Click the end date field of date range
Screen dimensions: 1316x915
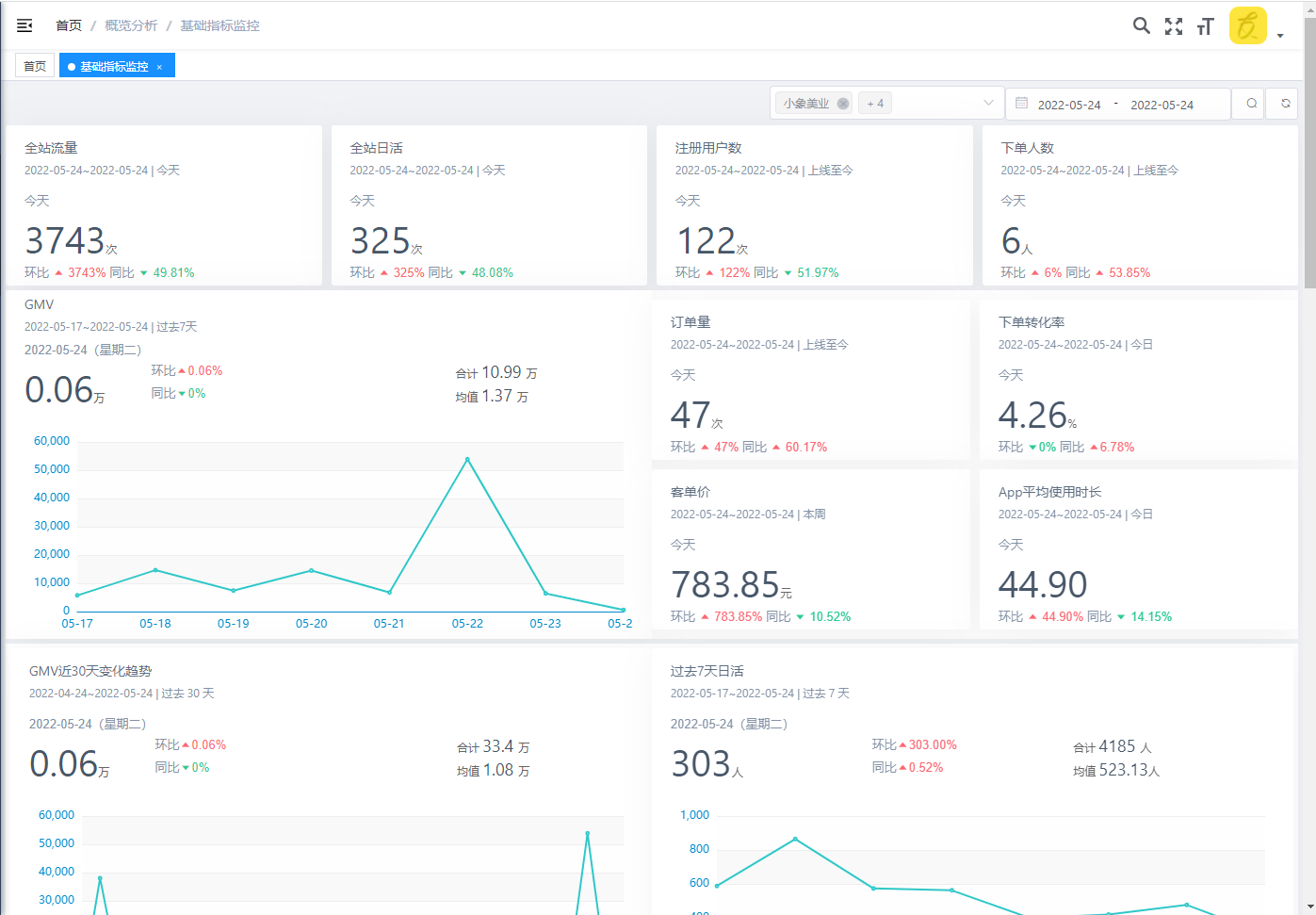click(1162, 105)
